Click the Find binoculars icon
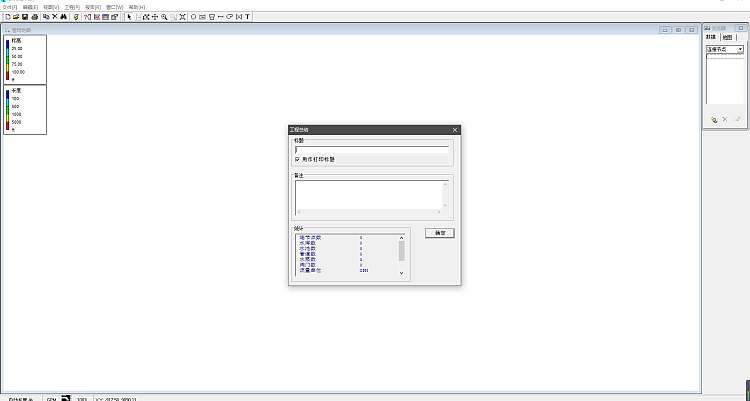This screenshot has height=401, width=750. tap(62, 17)
